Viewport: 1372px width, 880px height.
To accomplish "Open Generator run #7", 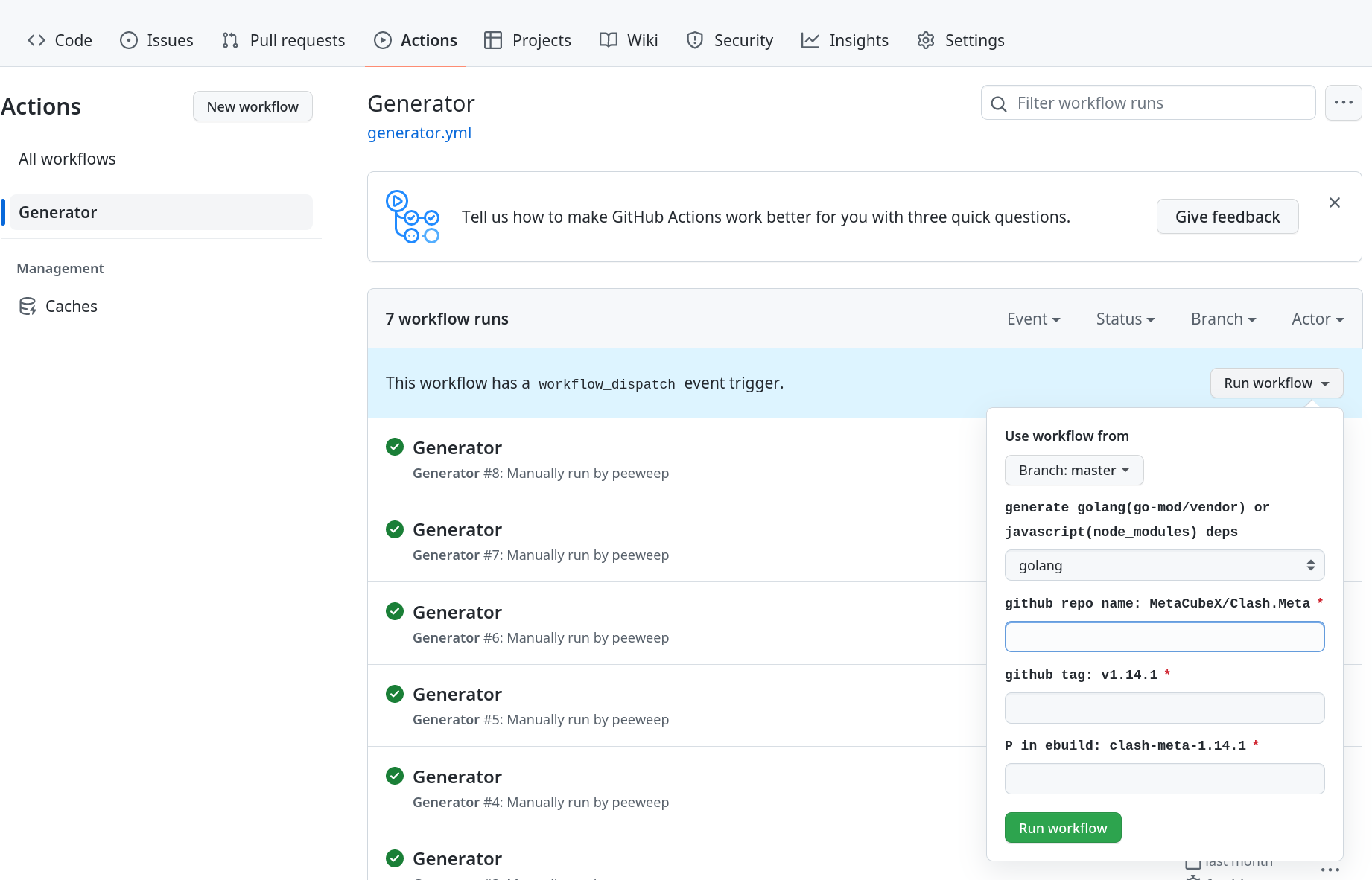I will click(x=457, y=529).
